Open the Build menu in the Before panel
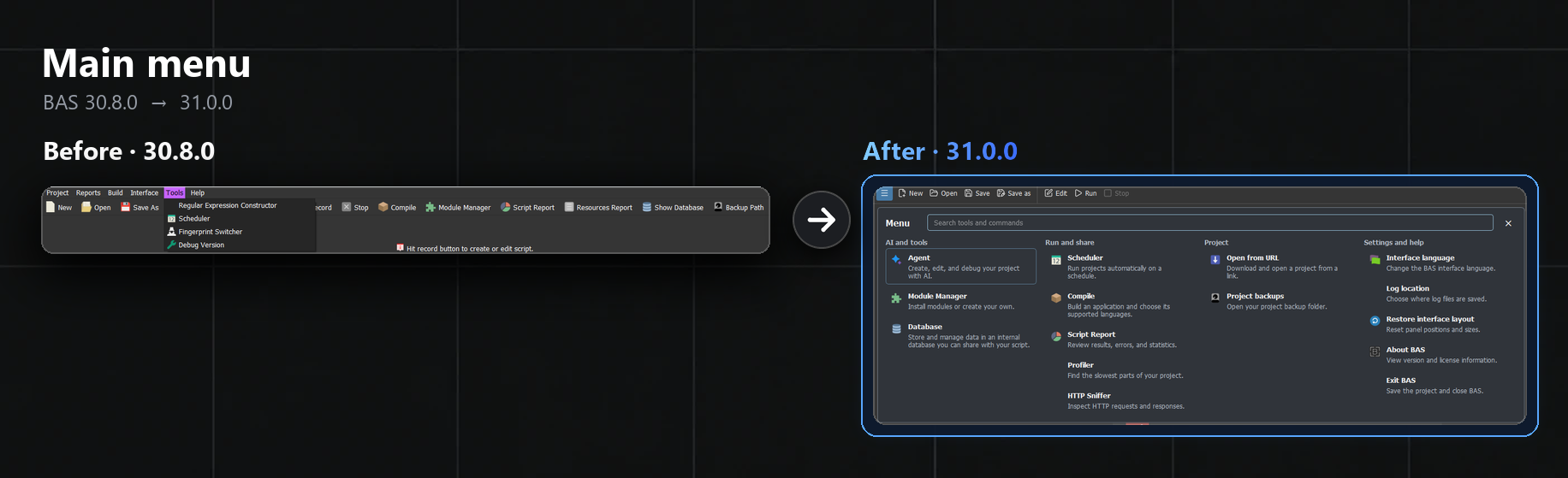 [116, 192]
